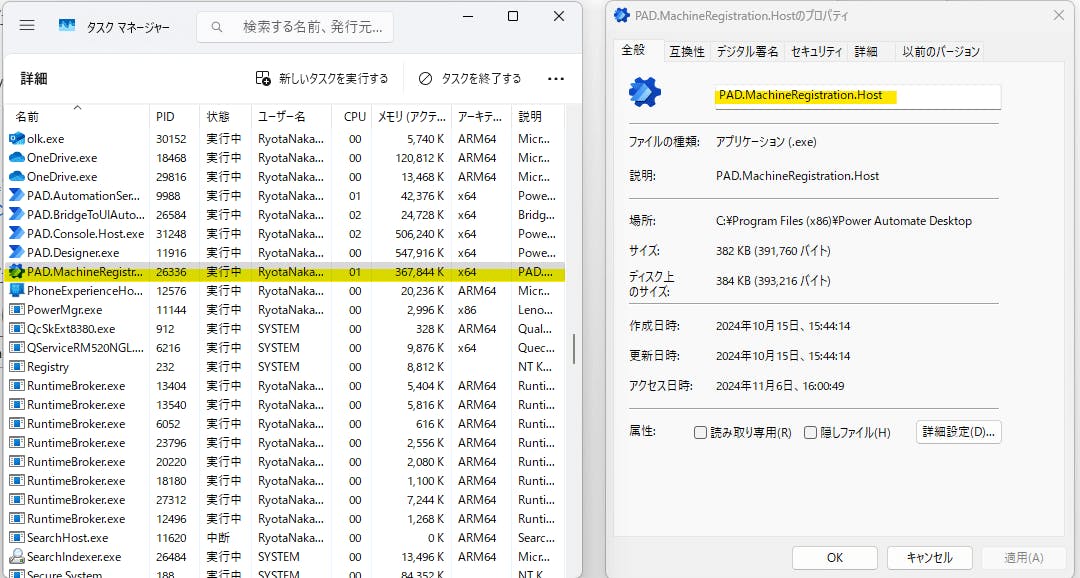Sort by the 説明 column header
1080x578 pixels.
(538, 116)
